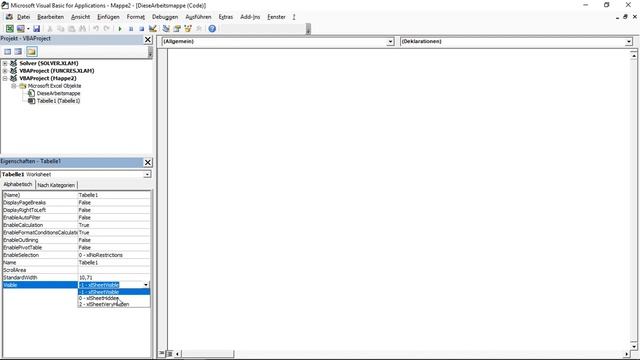Image resolution: width=640 pixels, height=360 pixels.
Task: Collapse the Microsoft Excel Objekte folder
Action: 13,86
